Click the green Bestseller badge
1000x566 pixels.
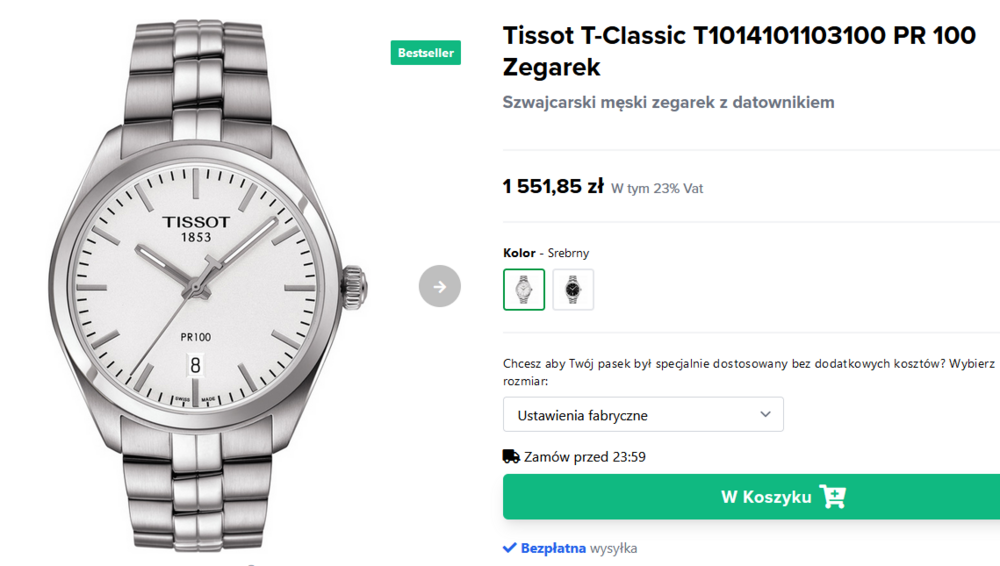[426, 53]
